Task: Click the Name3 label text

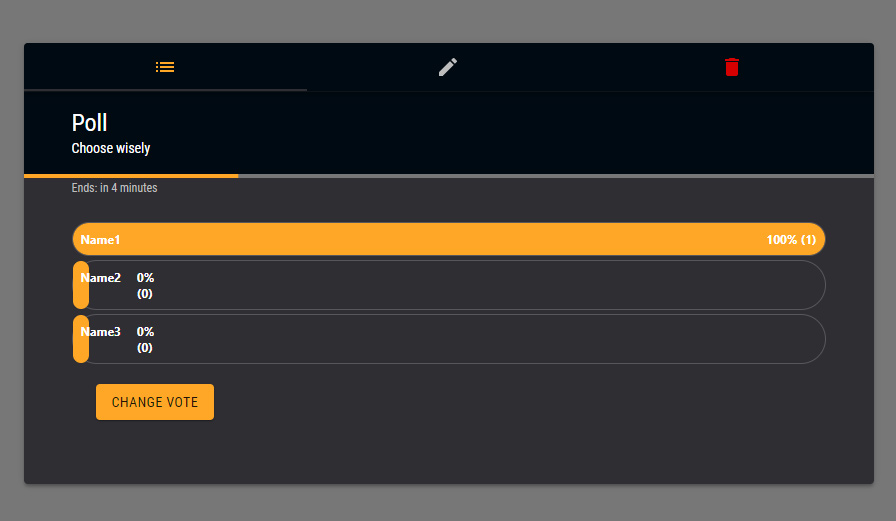Action: [100, 331]
